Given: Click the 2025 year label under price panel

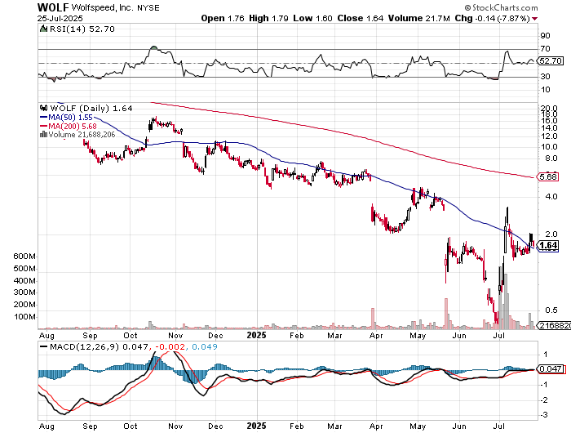Looking at the screenshot, I should click(x=256, y=335).
